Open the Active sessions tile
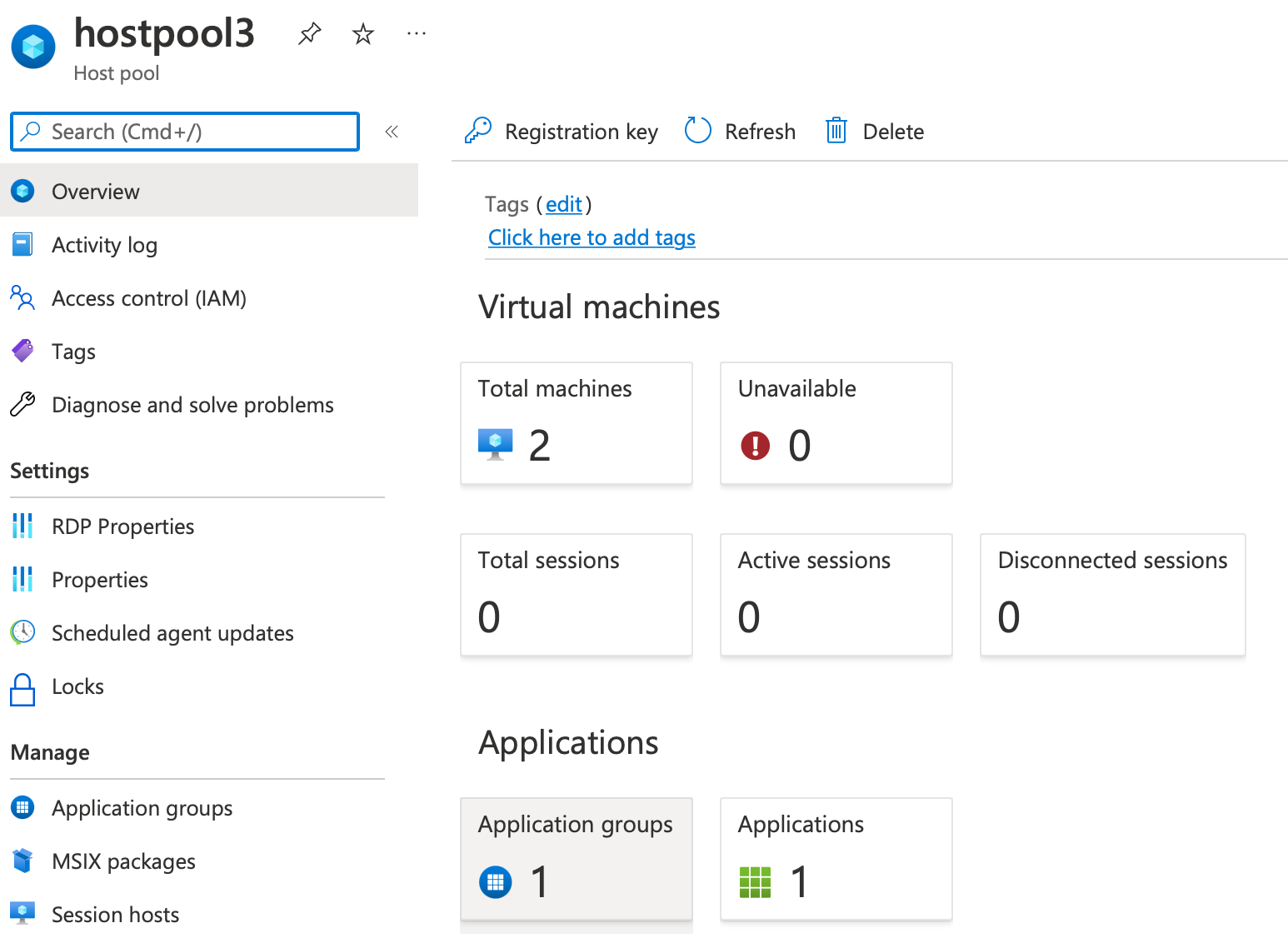 836,595
